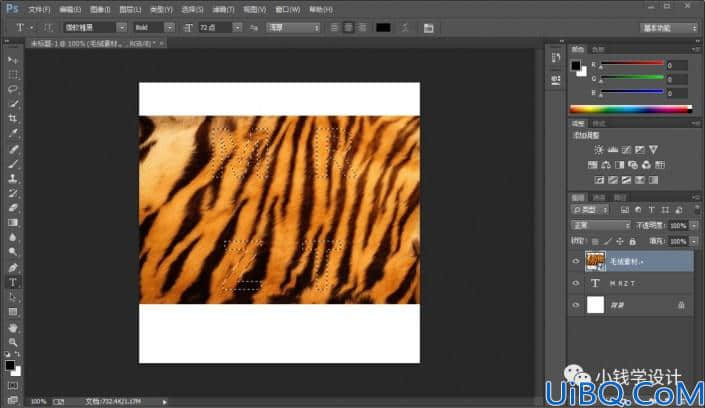Select the Move tool
The width and height of the screenshot is (705, 408).
(x=13, y=60)
